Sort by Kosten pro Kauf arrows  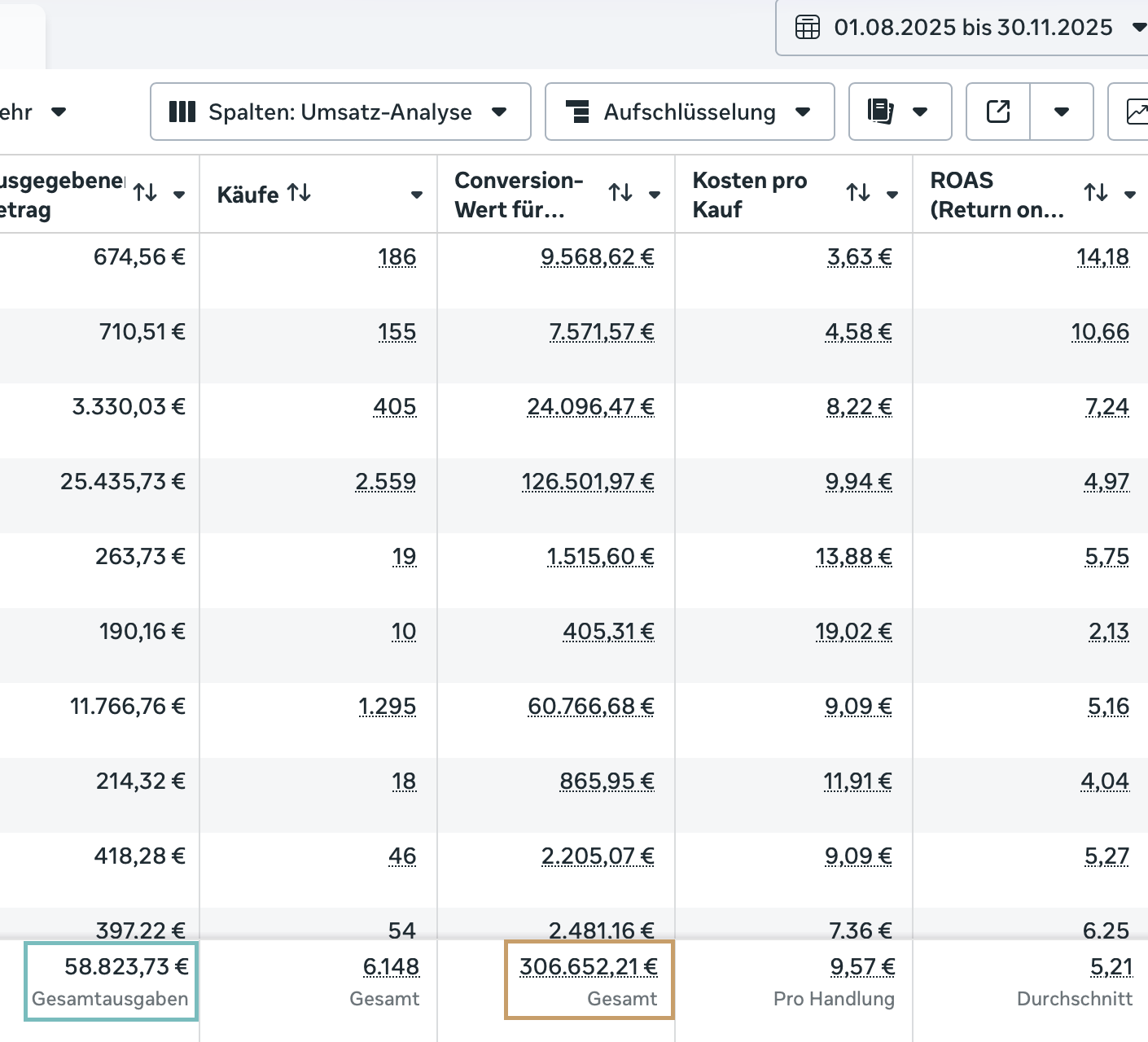tap(858, 194)
